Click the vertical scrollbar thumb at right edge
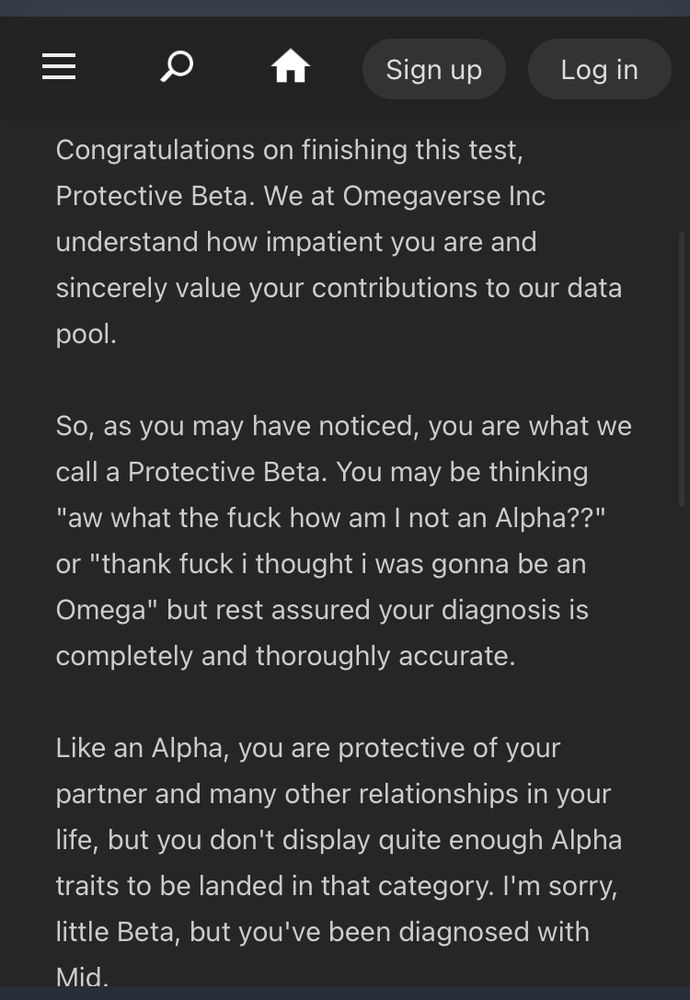Viewport: 690px width, 1000px height. 682,370
